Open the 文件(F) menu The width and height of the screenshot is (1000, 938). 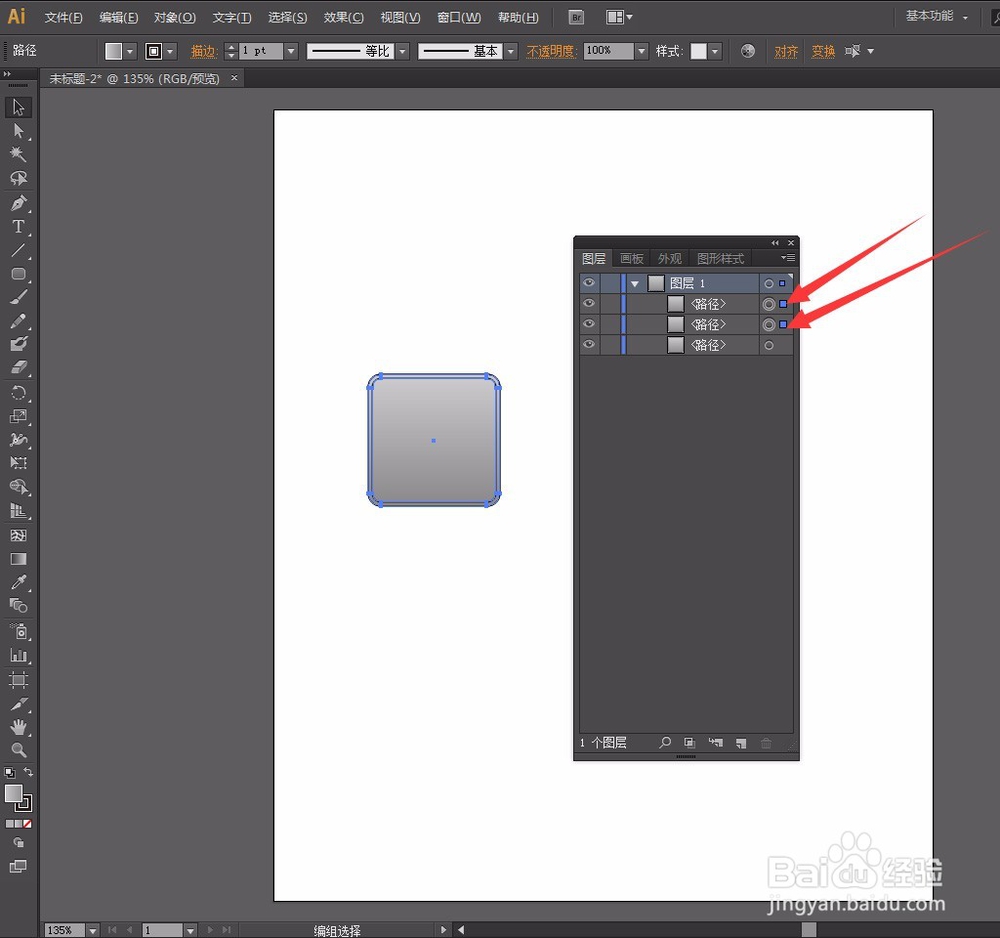coord(63,17)
